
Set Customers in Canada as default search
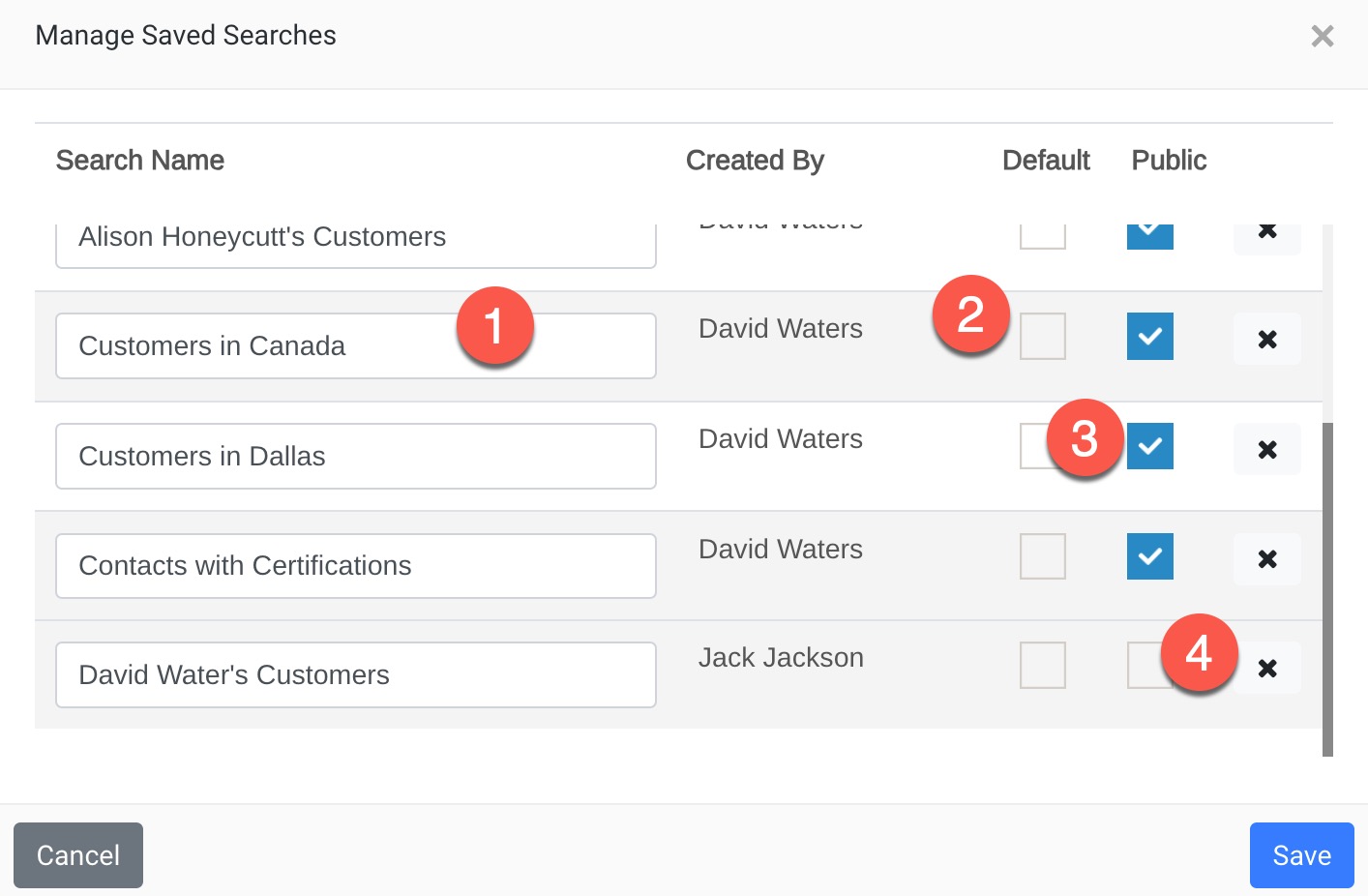pos(1043,336)
